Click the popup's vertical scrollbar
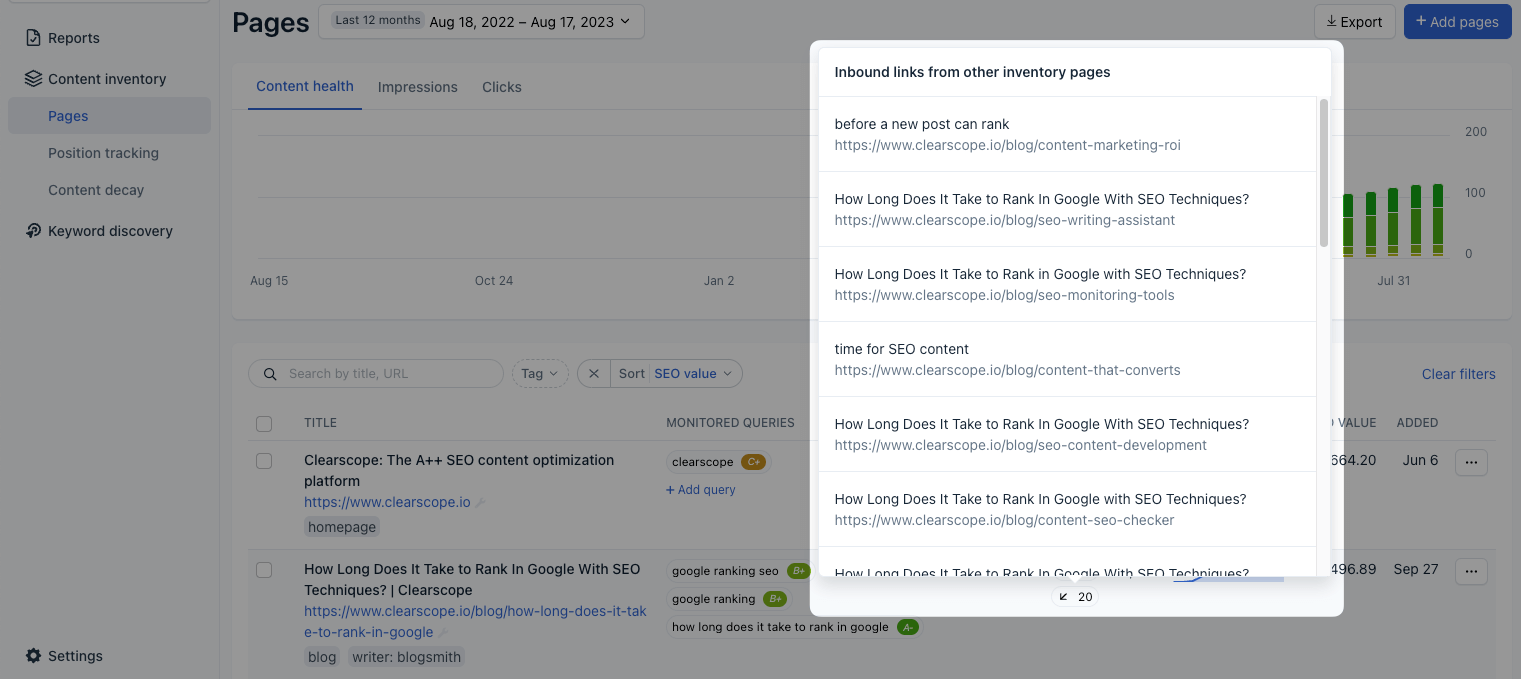1521x679 pixels. click(x=1323, y=172)
